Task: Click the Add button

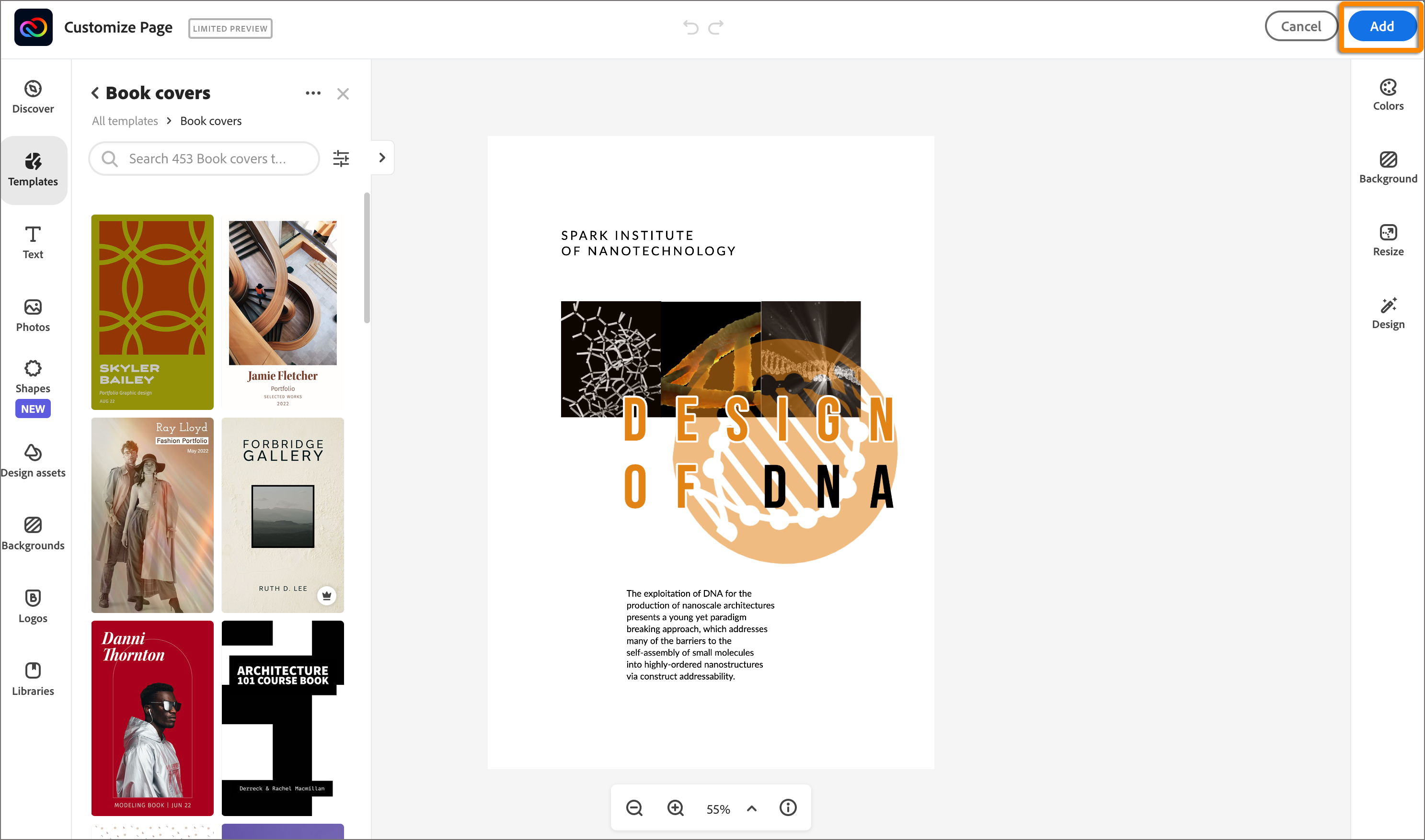Action: [1381, 26]
